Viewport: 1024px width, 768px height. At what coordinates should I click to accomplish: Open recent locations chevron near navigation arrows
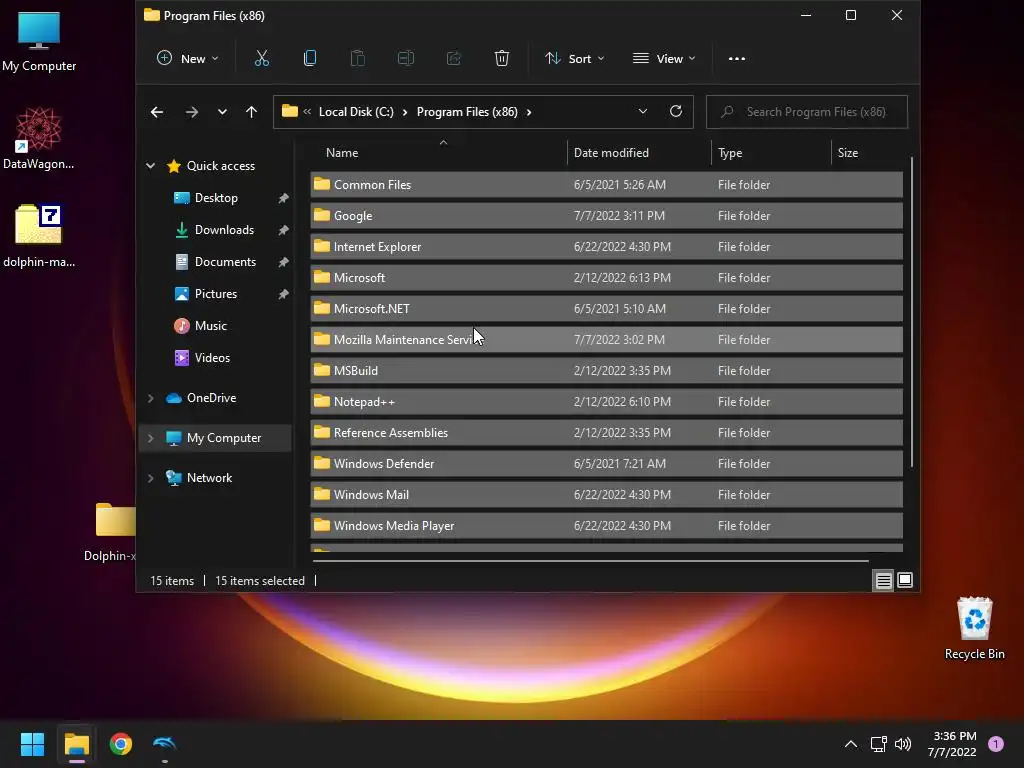[x=222, y=112]
